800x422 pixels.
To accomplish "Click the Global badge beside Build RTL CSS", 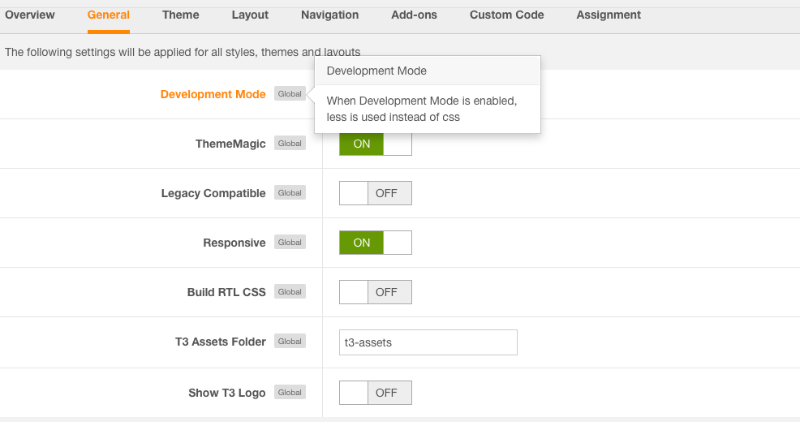I will pyautogui.click(x=290, y=292).
